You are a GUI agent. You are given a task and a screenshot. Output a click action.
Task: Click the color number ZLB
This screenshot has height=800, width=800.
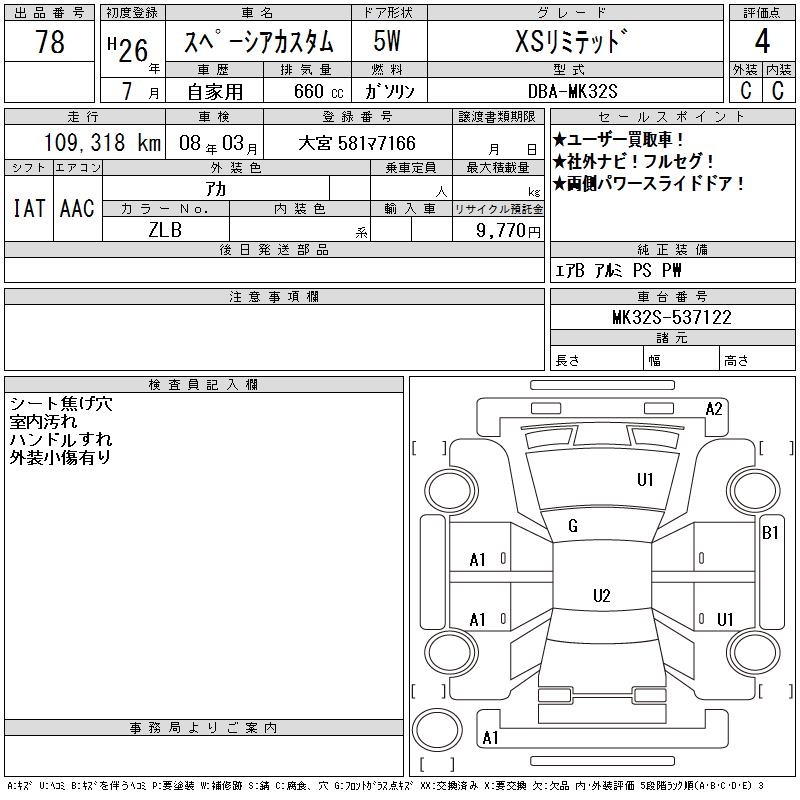click(x=165, y=230)
